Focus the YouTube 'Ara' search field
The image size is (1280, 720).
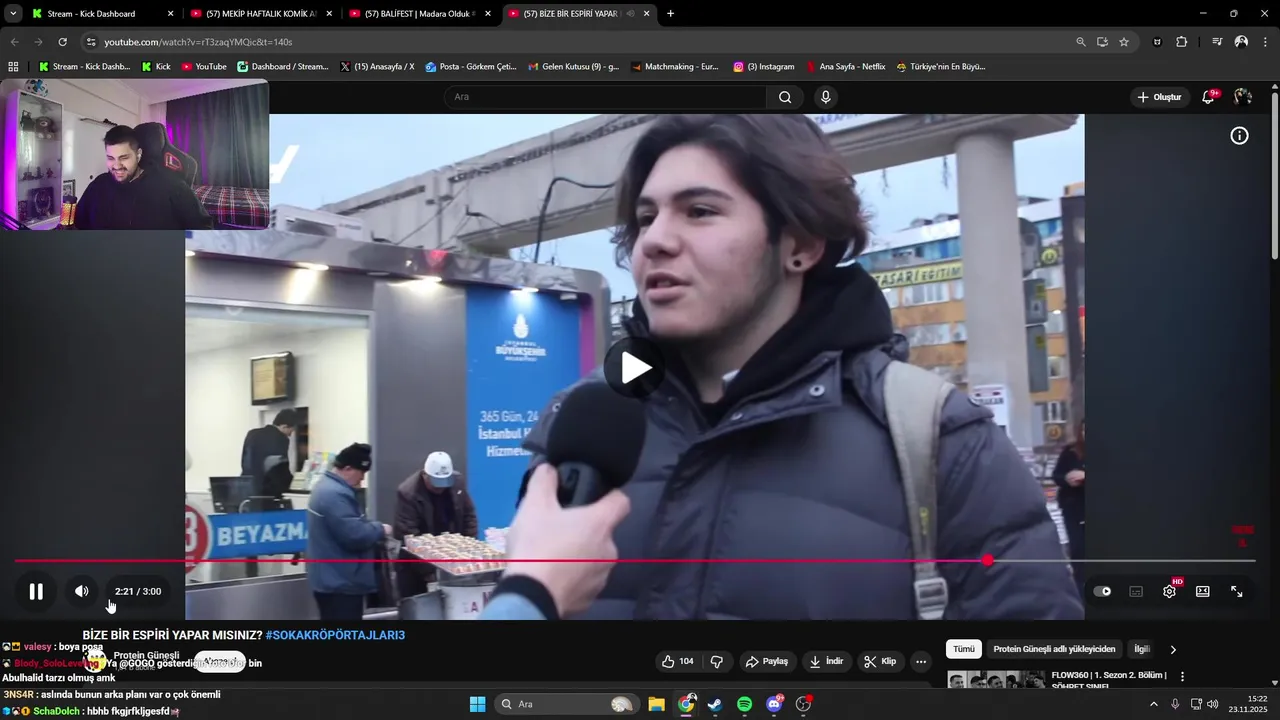click(605, 97)
